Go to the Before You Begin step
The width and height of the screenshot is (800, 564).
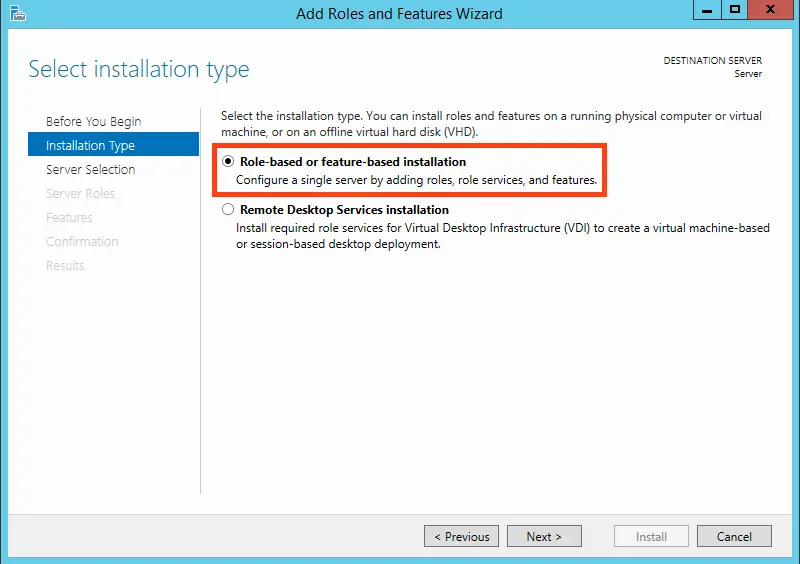tap(93, 121)
